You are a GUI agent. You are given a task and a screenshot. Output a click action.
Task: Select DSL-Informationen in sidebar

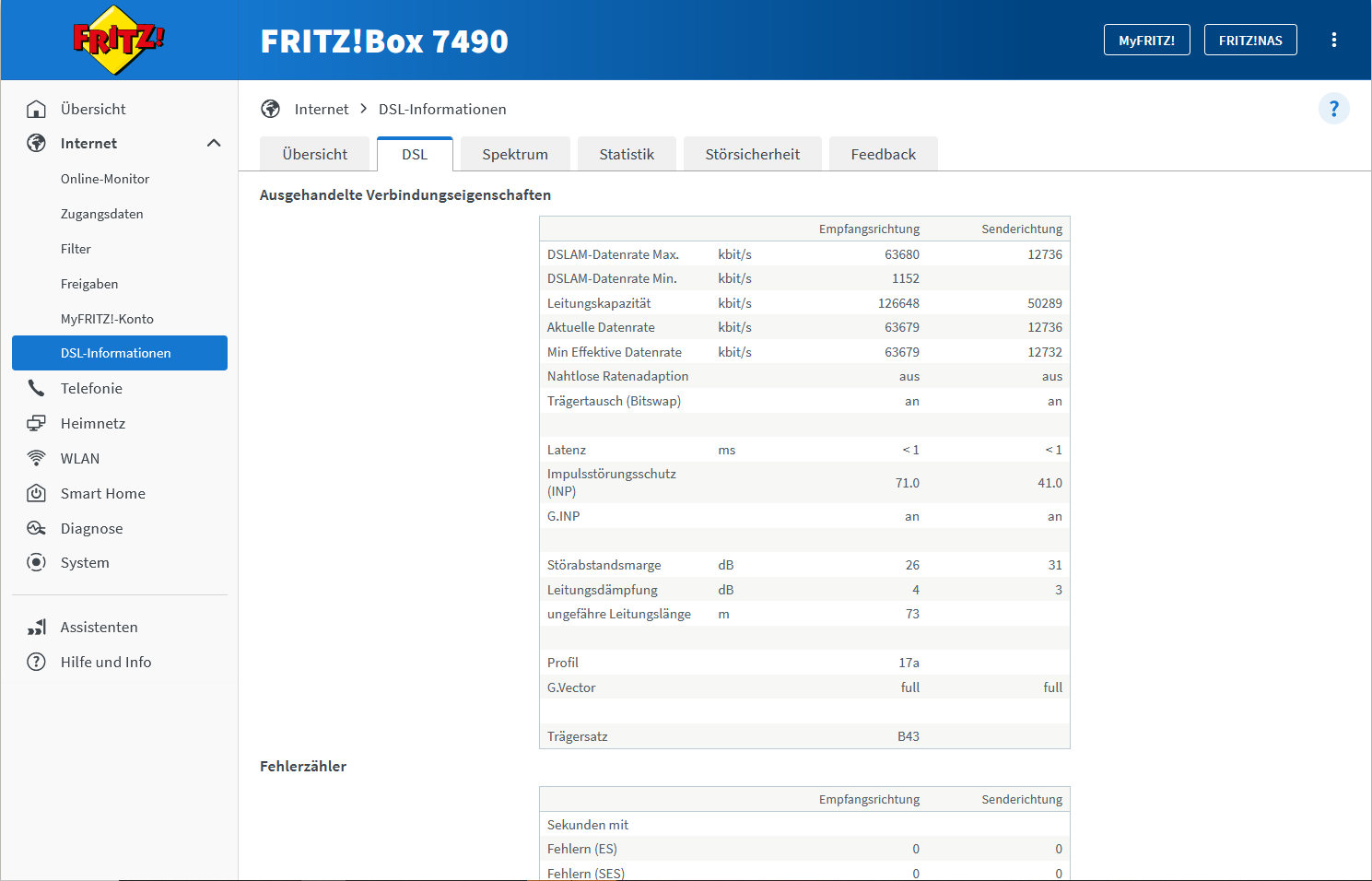tap(120, 353)
